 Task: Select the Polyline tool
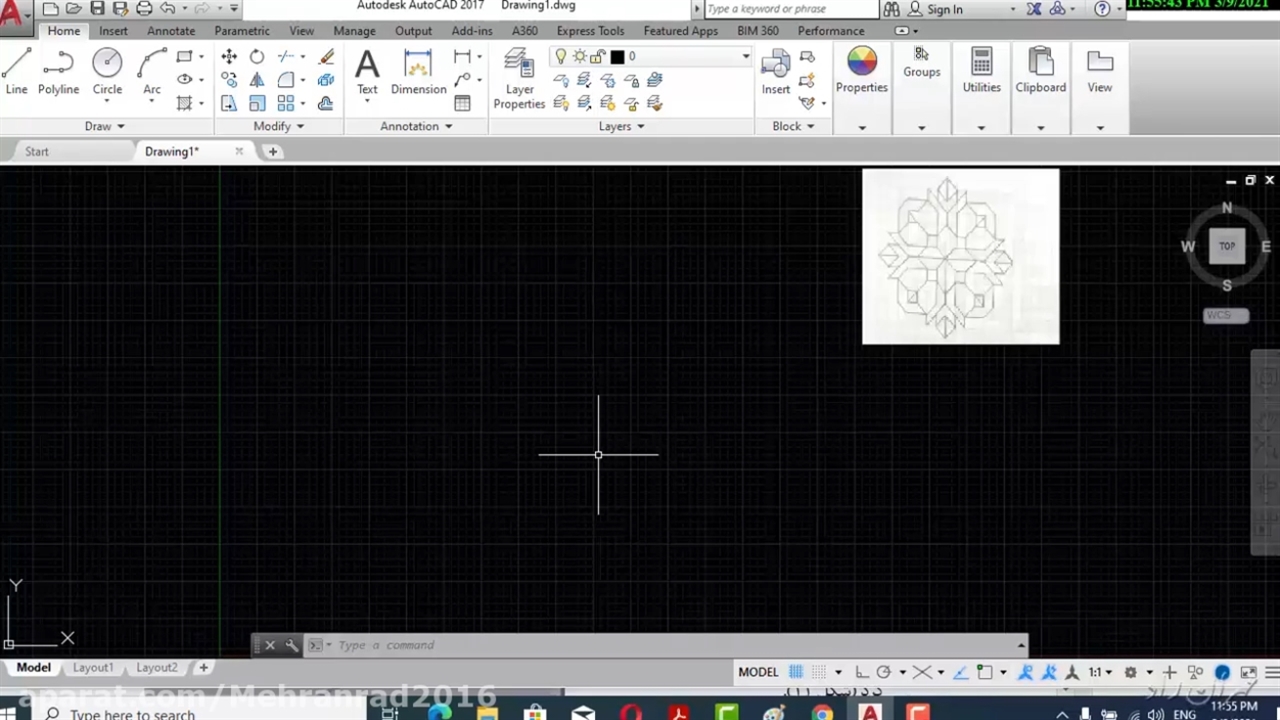coord(58,71)
